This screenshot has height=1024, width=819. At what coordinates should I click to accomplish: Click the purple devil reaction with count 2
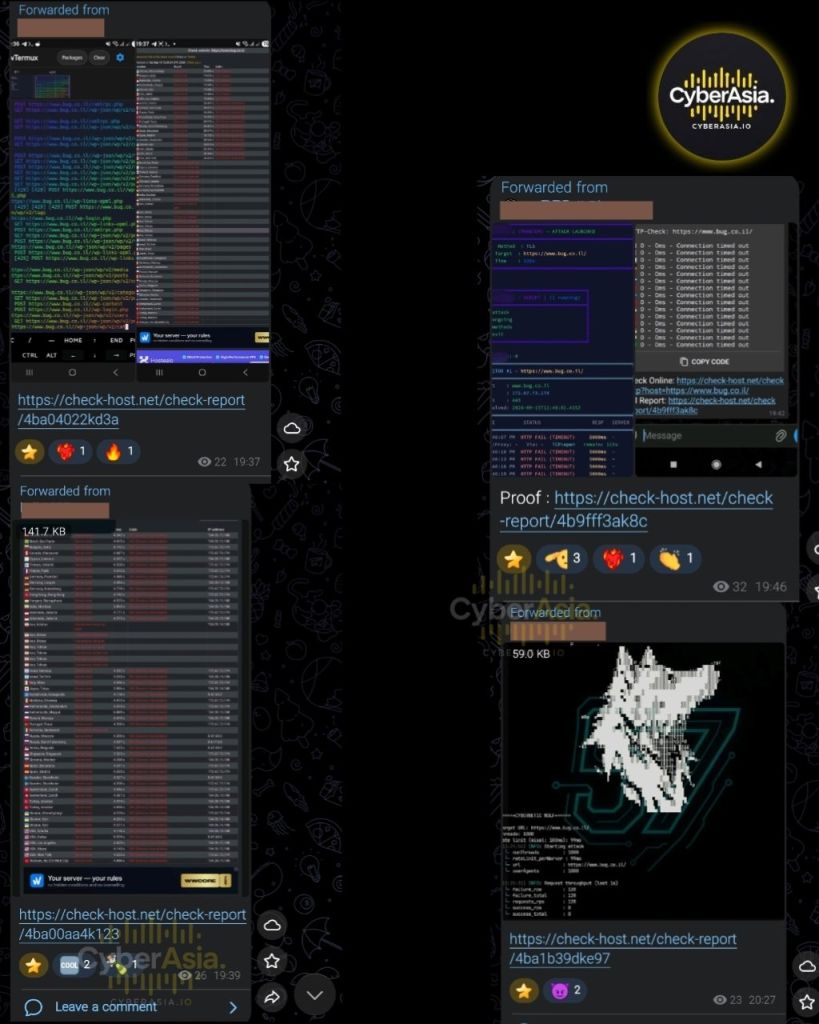(566, 991)
